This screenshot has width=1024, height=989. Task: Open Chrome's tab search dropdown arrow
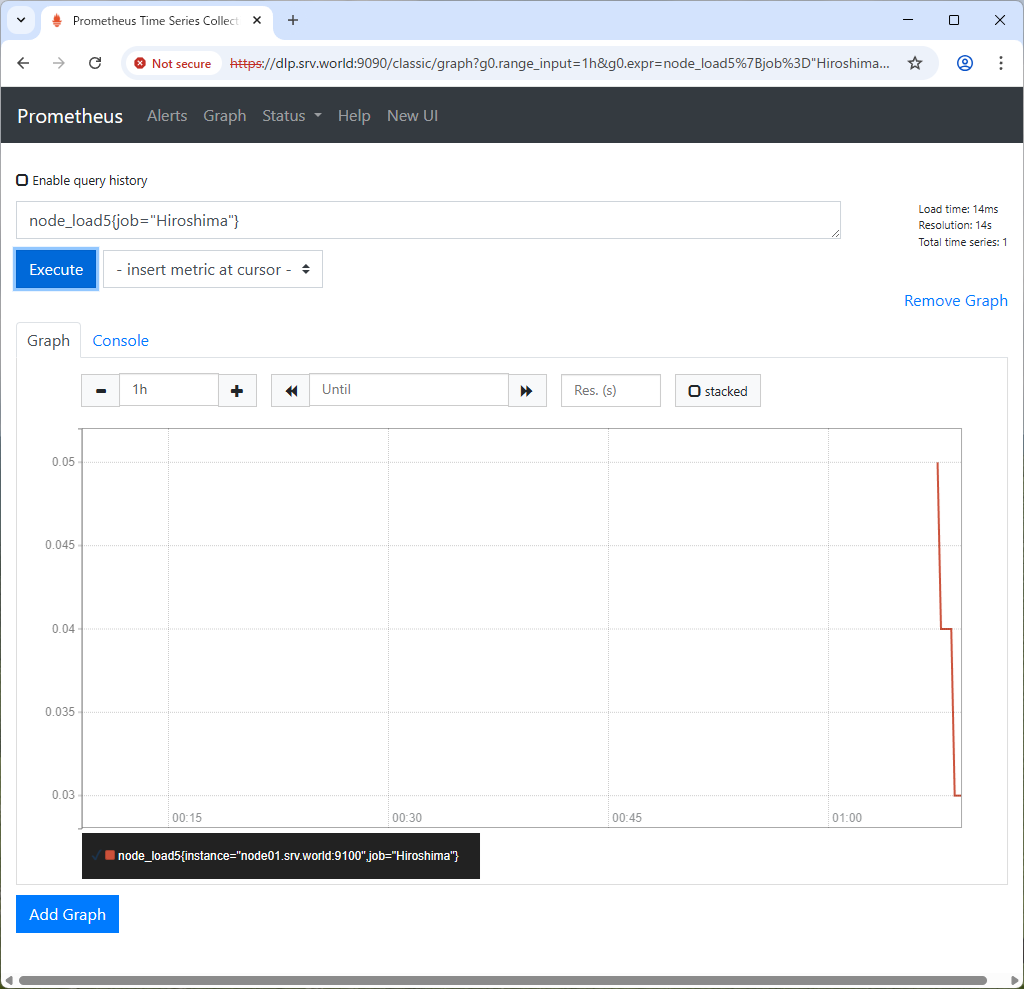pyautogui.click(x=20, y=20)
